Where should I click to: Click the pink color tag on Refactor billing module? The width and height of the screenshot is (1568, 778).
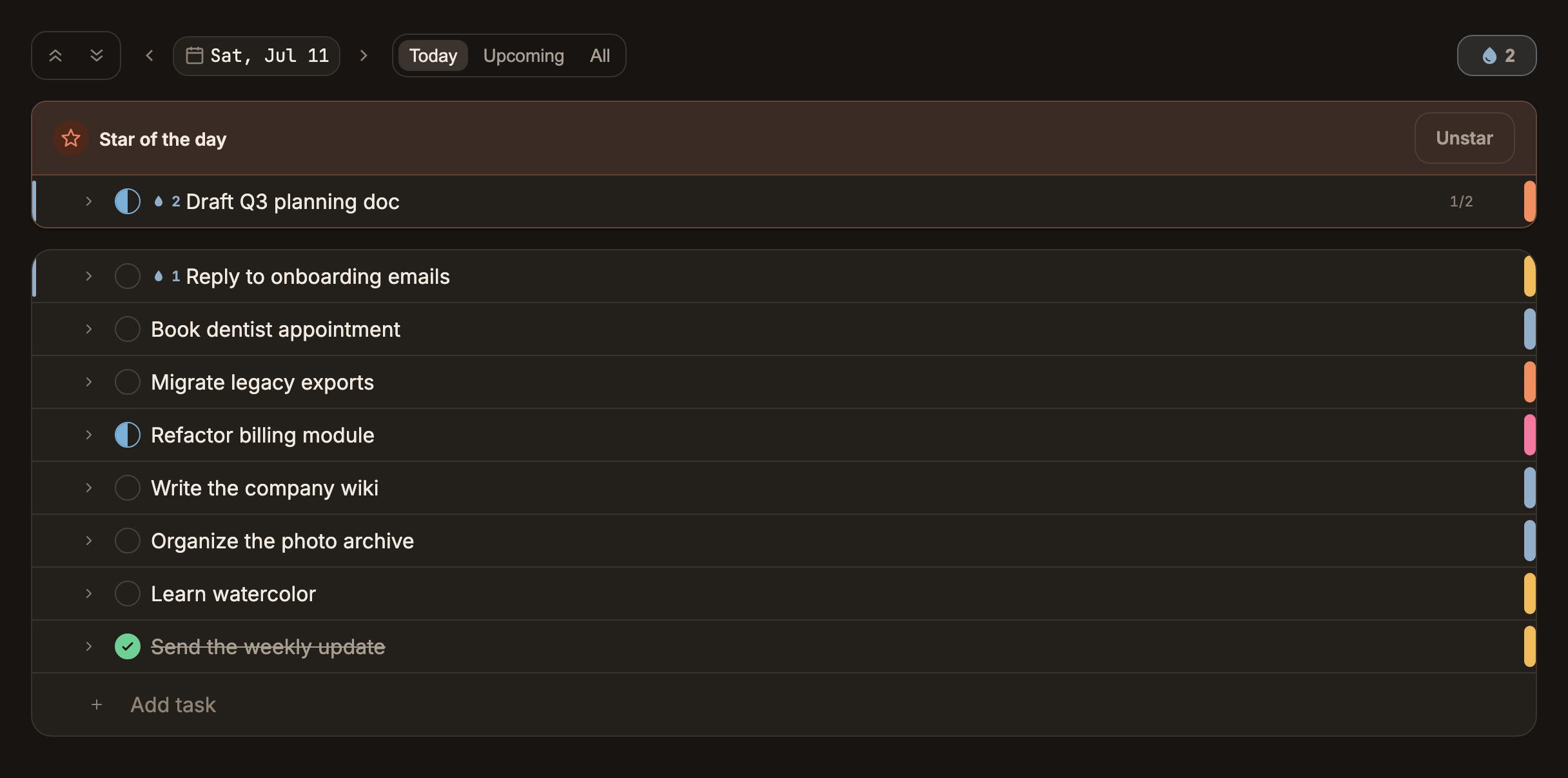coord(1529,435)
